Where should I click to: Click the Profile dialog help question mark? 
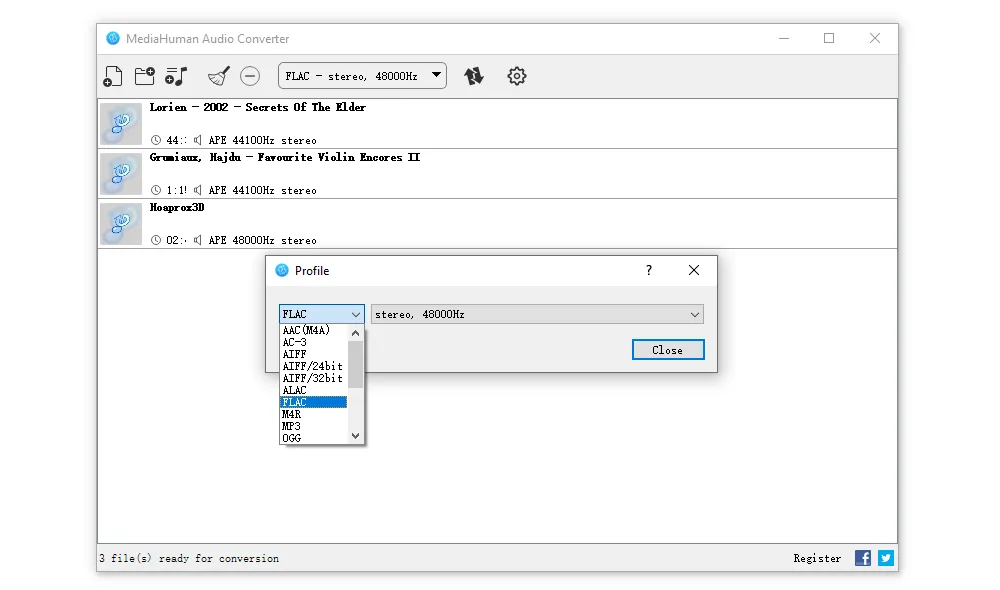tap(648, 270)
